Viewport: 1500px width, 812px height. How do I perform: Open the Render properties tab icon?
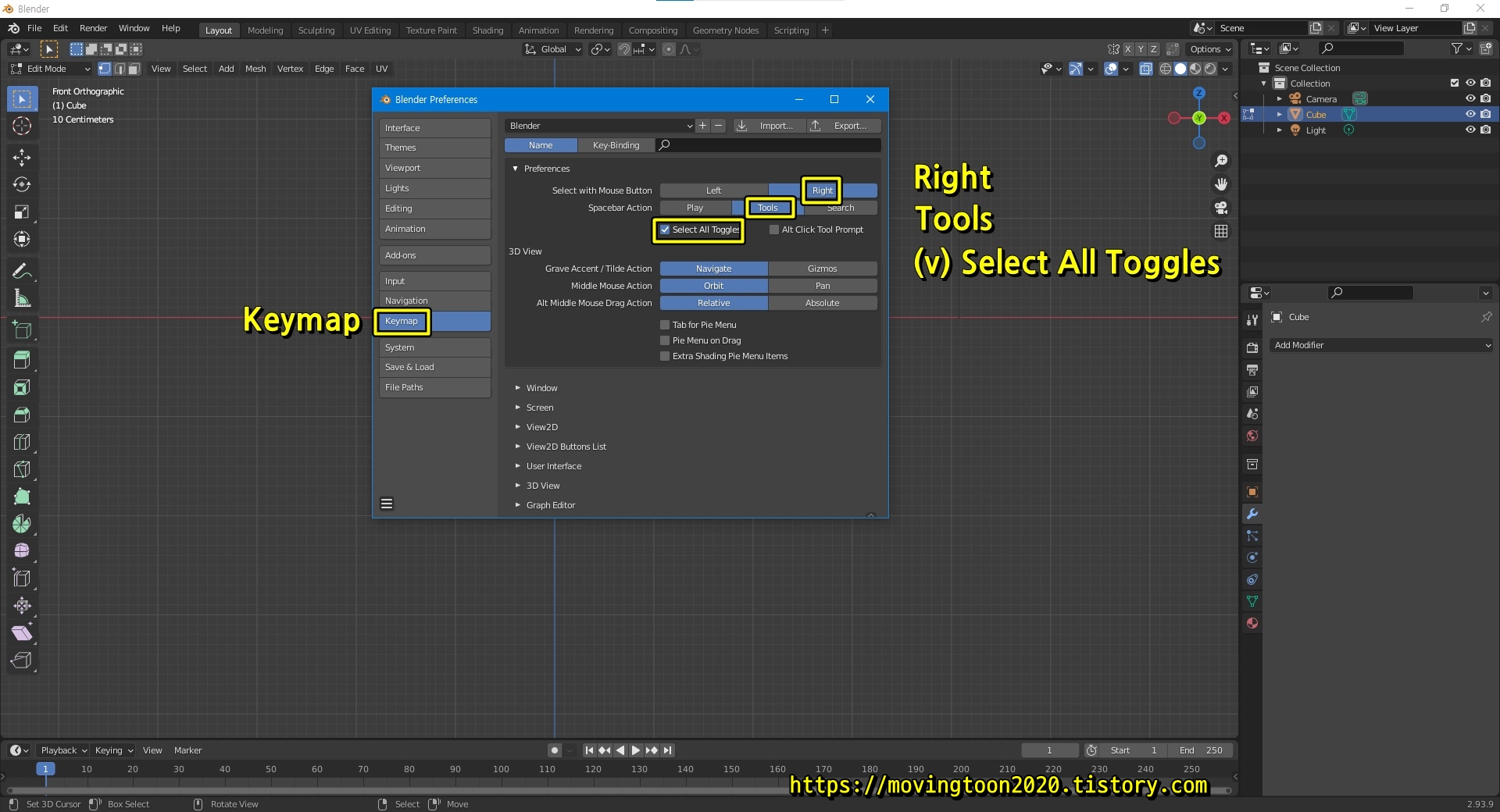point(1252,347)
